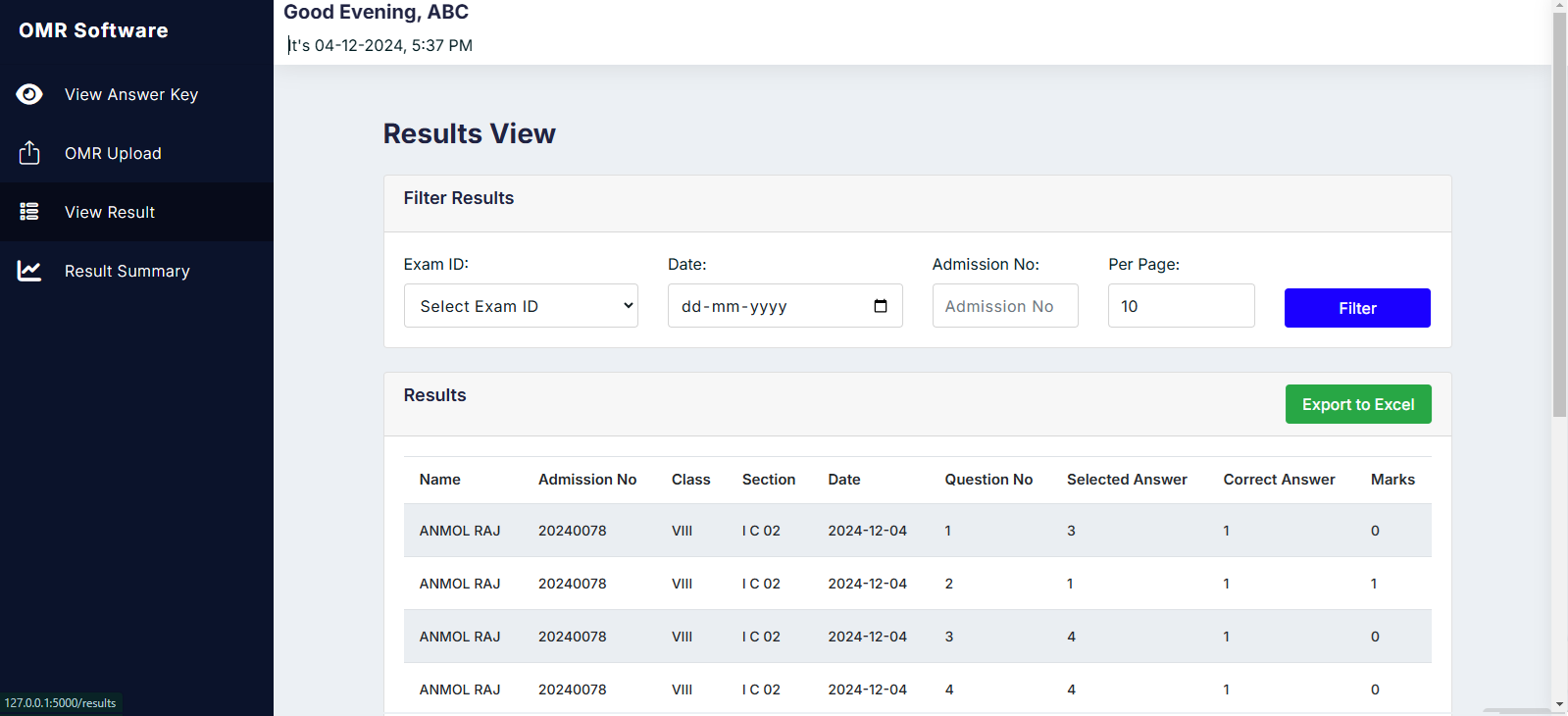Click ANMOL RAJ in question 1 row
Screen dimensions: 1568x716
point(460,531)
